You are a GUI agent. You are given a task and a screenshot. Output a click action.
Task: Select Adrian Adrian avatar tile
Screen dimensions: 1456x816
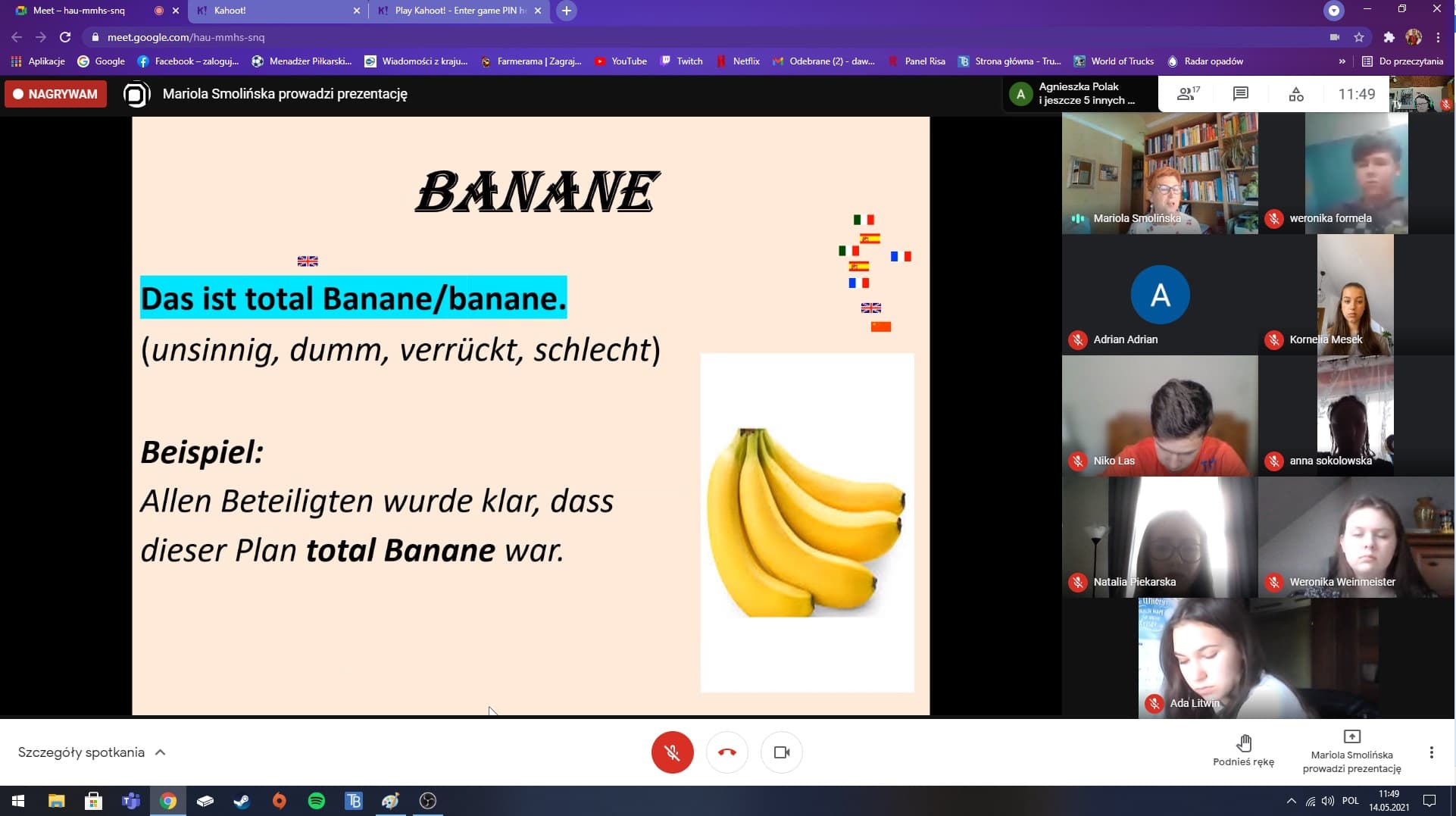click(1160, 295)
